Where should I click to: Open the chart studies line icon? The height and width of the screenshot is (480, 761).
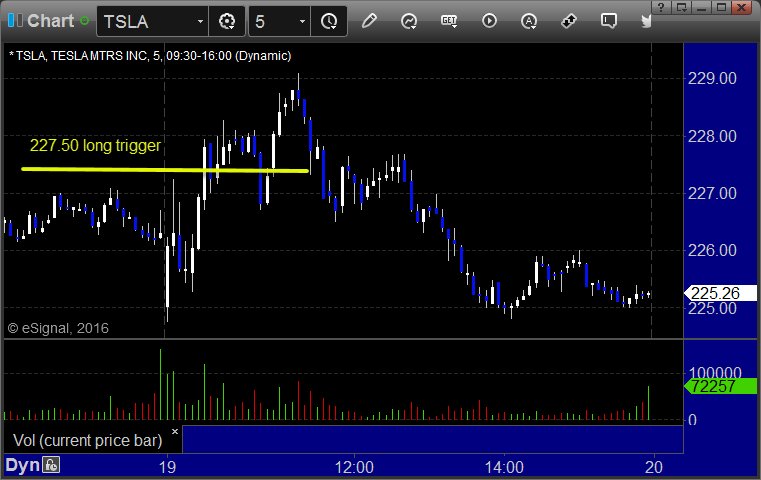(x=409, y=21)
